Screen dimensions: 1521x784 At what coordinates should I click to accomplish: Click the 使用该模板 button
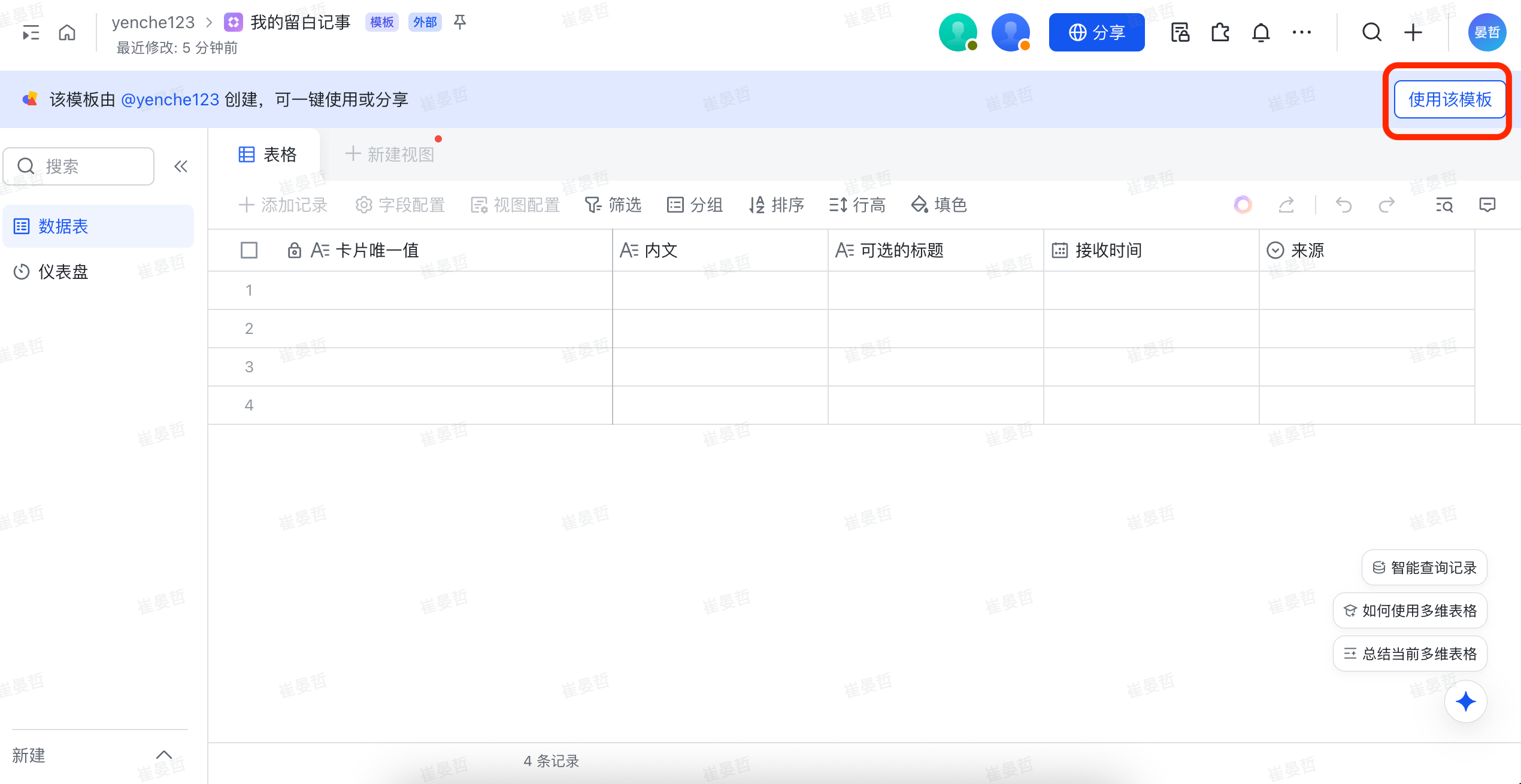pyautogui.click(x=1449, y=99)
